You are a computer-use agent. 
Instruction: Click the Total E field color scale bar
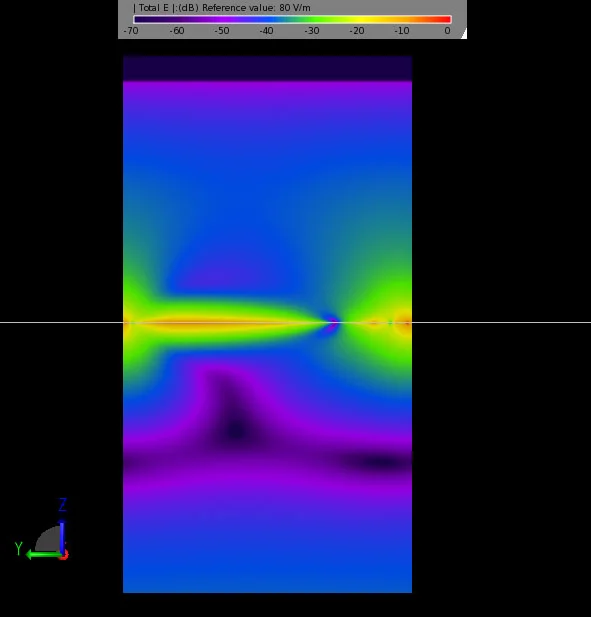point(292,19)
